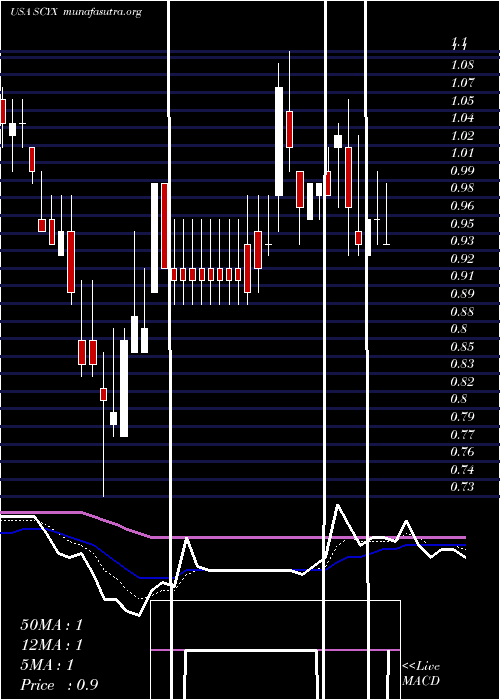Select the 0.79 price axis label
The image size is (500, 700).
click(462, 417)
